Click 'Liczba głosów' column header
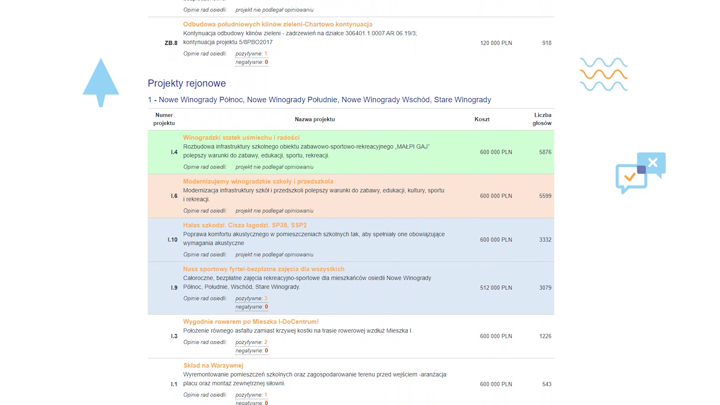 (542, 119)
